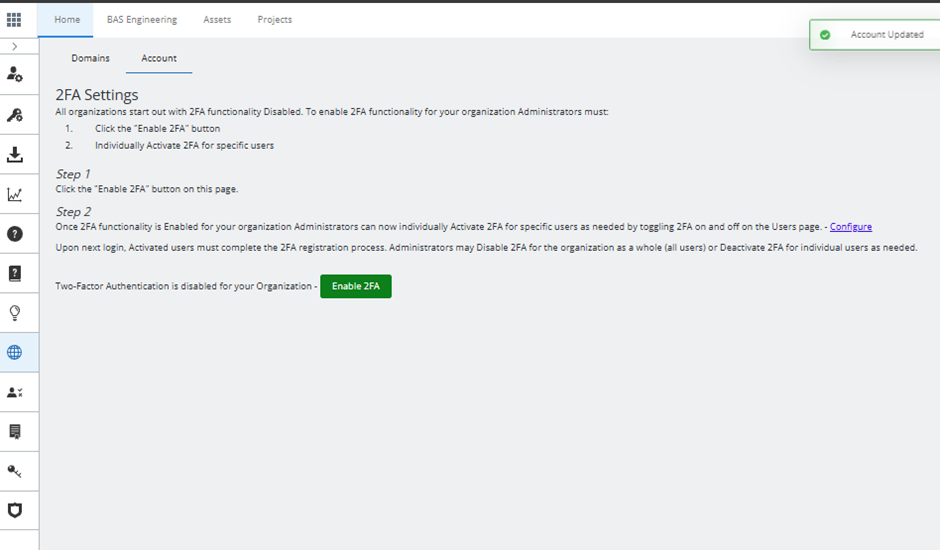940x550 pixels.
Task: Open the help book sidebar icon
Action: (x=15, y=273)
